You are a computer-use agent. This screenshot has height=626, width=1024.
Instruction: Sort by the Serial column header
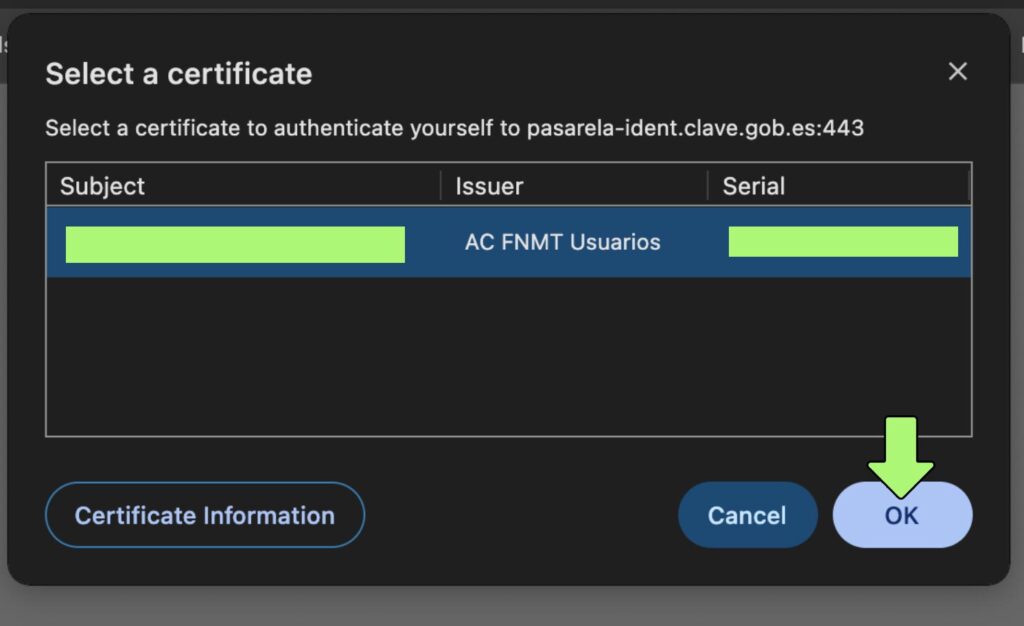[753, 186]
